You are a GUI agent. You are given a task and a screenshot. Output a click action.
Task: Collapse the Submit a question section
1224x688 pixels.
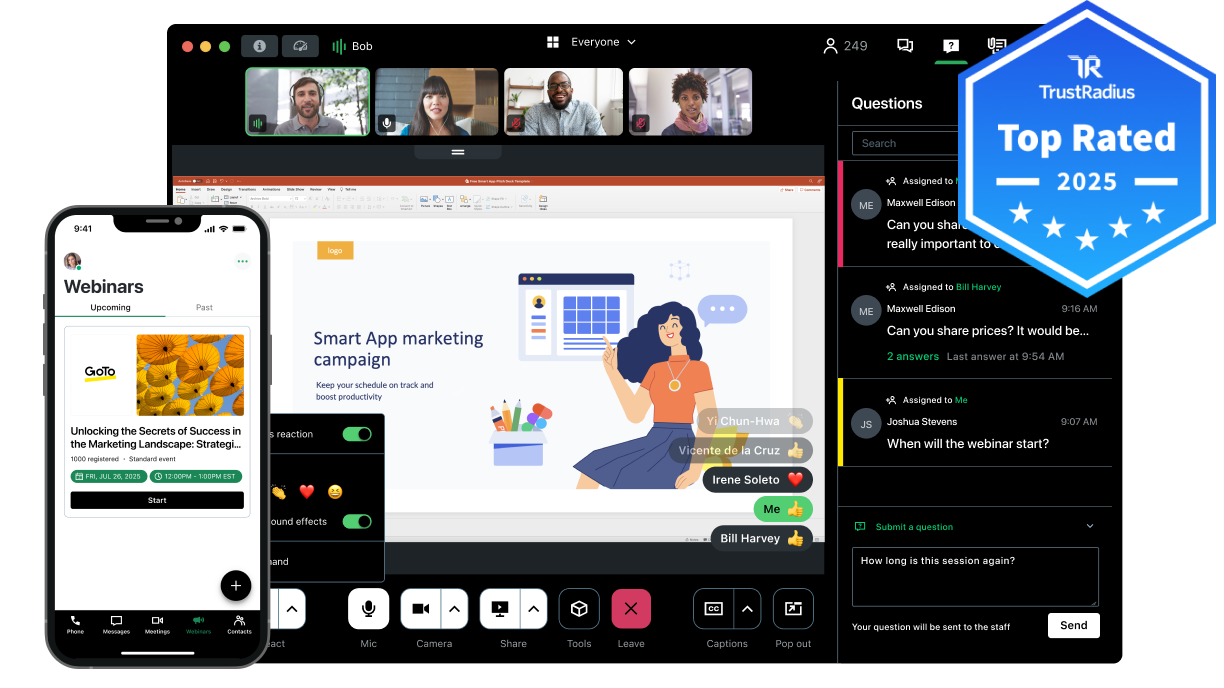1091,526
